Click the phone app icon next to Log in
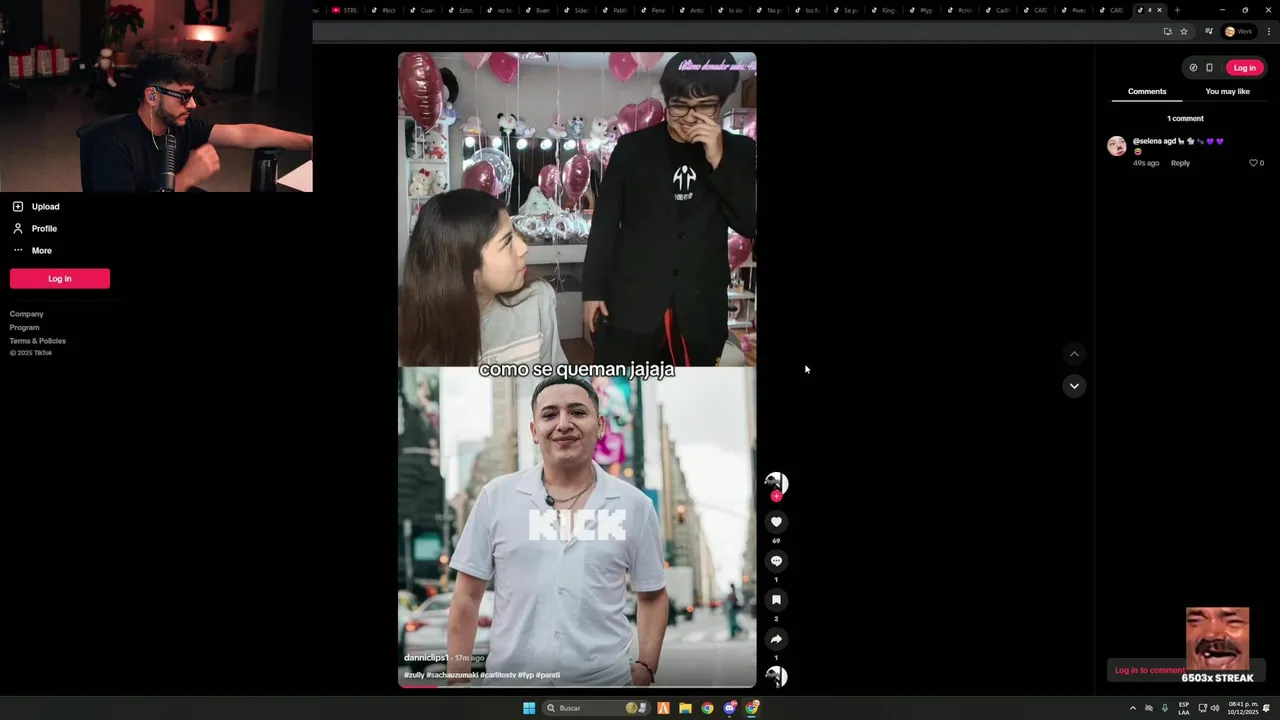Screen dimensions: 1280x720 point(1209,68)
